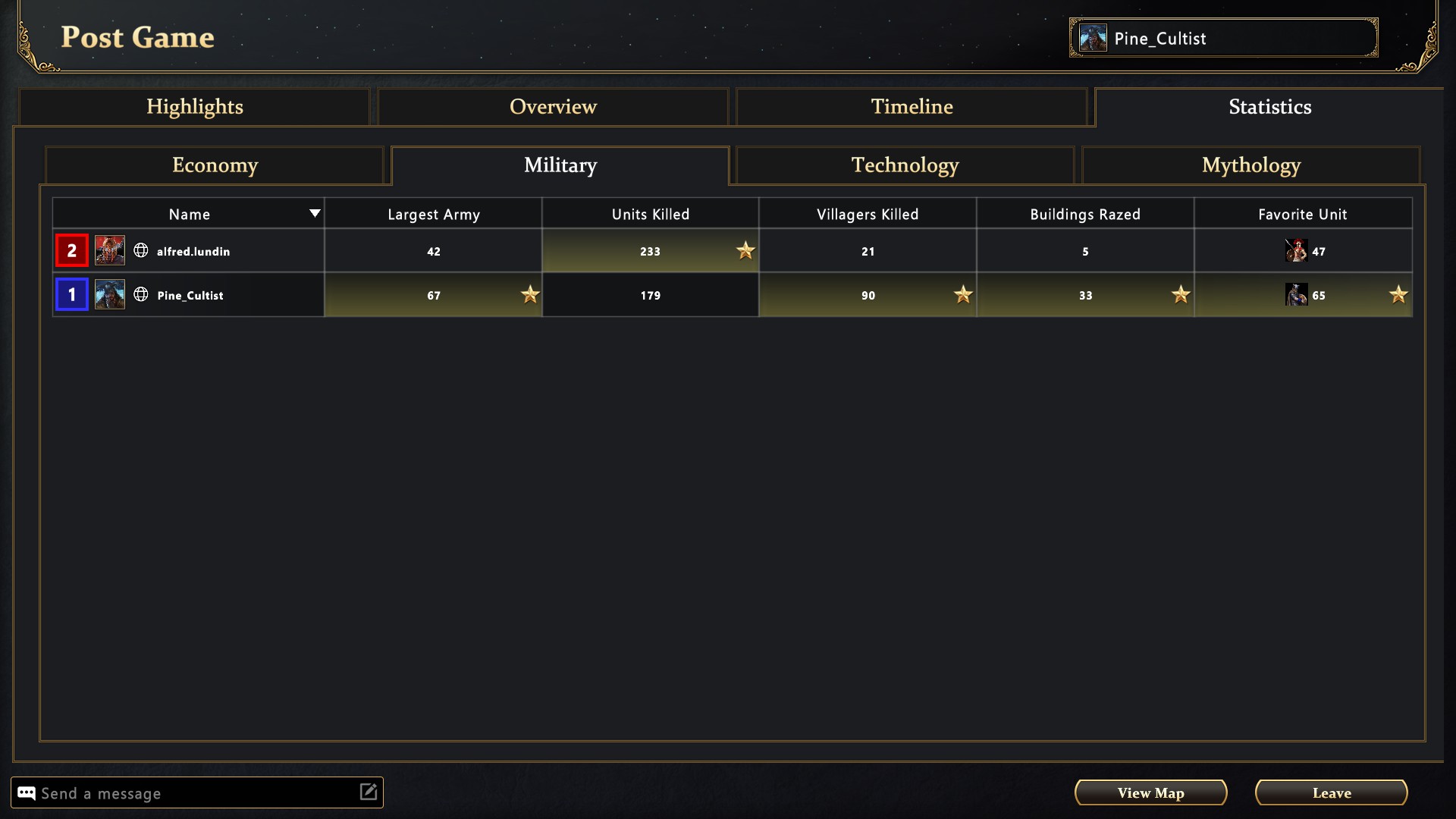Select the Economy statistics sub-tab
The width and height of the screenshot is (1456, 819).
[x=215, y=165]
